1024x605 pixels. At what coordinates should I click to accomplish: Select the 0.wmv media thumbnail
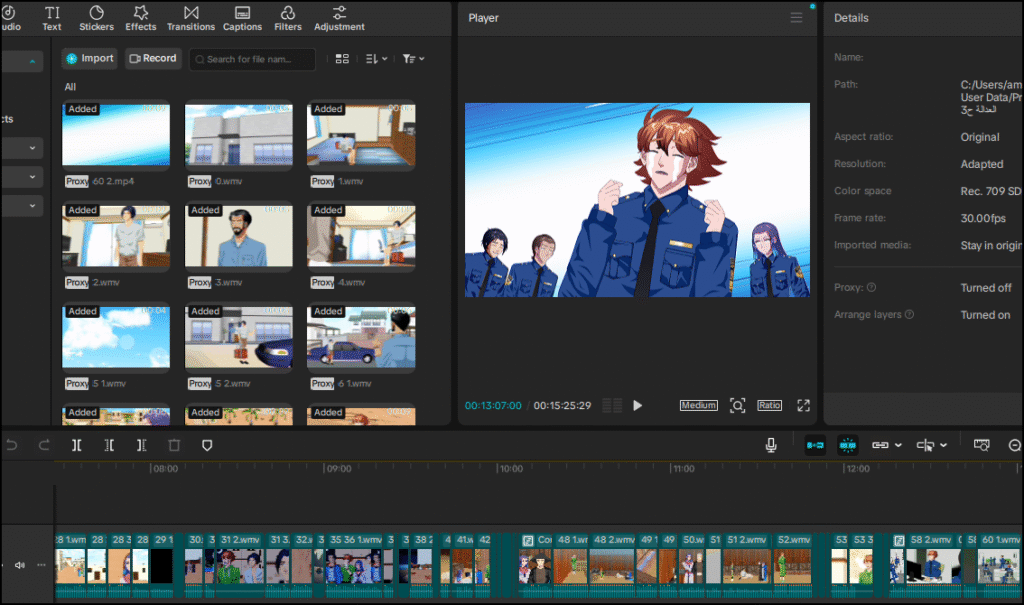point(238,135)
